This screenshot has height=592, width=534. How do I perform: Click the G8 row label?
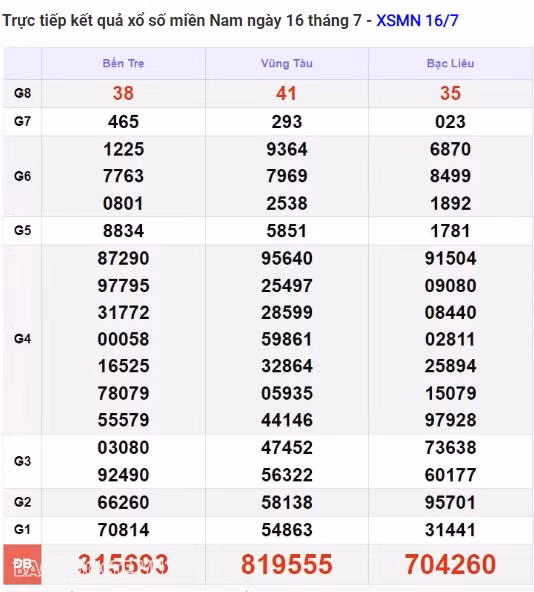click(x=22, y=93)
